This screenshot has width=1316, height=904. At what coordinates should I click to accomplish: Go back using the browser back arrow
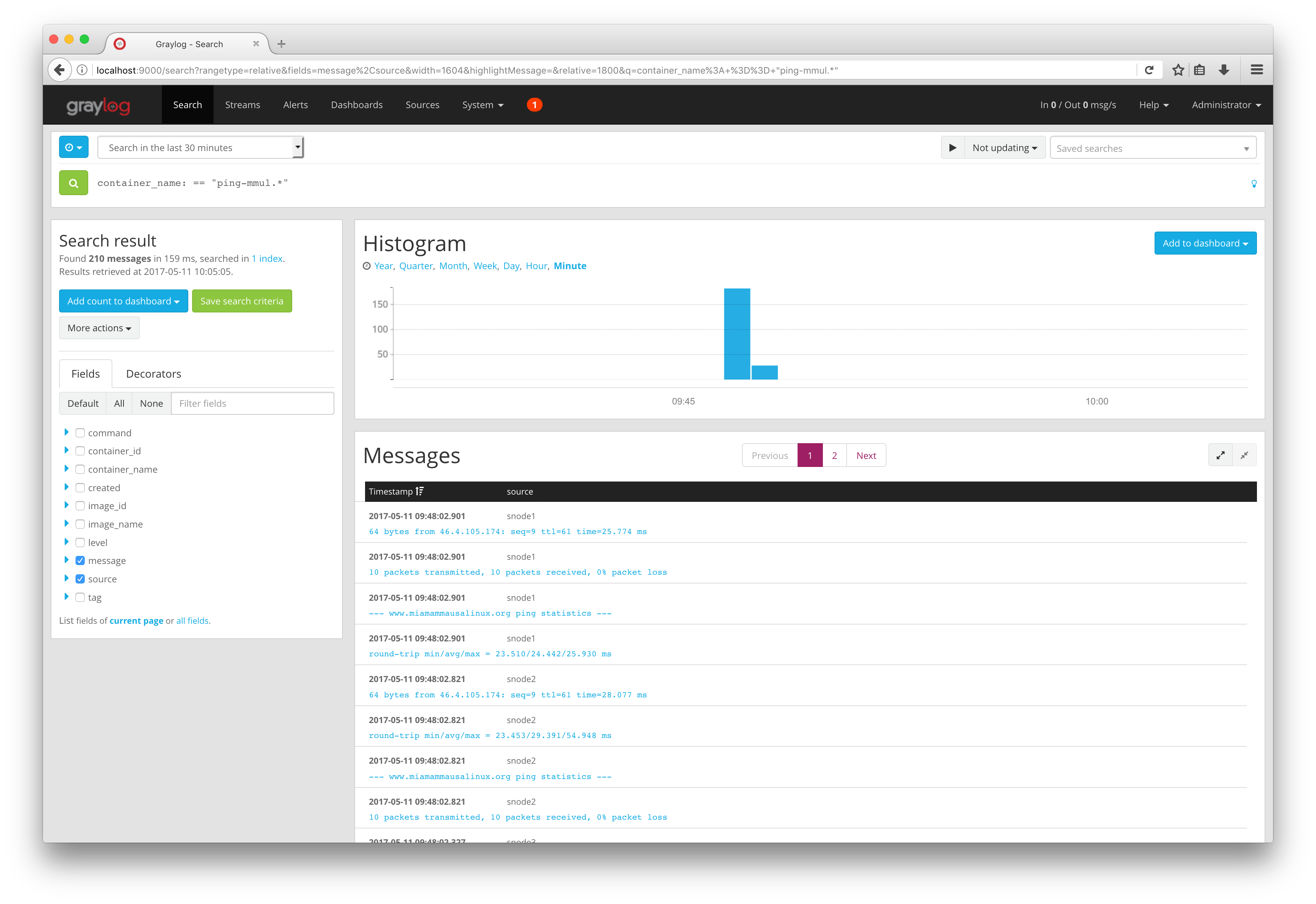tap(60, 70)
